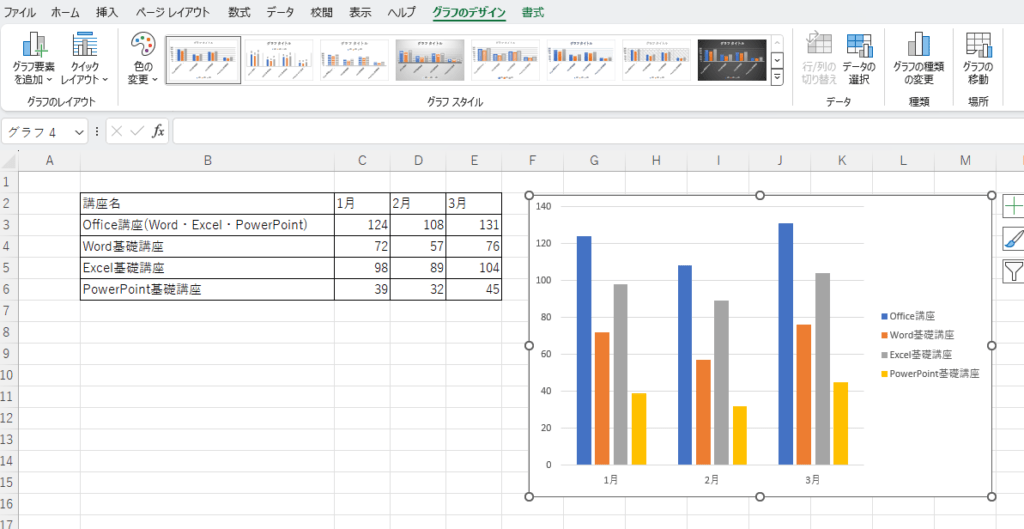Switch to the 数式 tab
The height and width of the screenshot is (529, 1024).
[240, 12]
